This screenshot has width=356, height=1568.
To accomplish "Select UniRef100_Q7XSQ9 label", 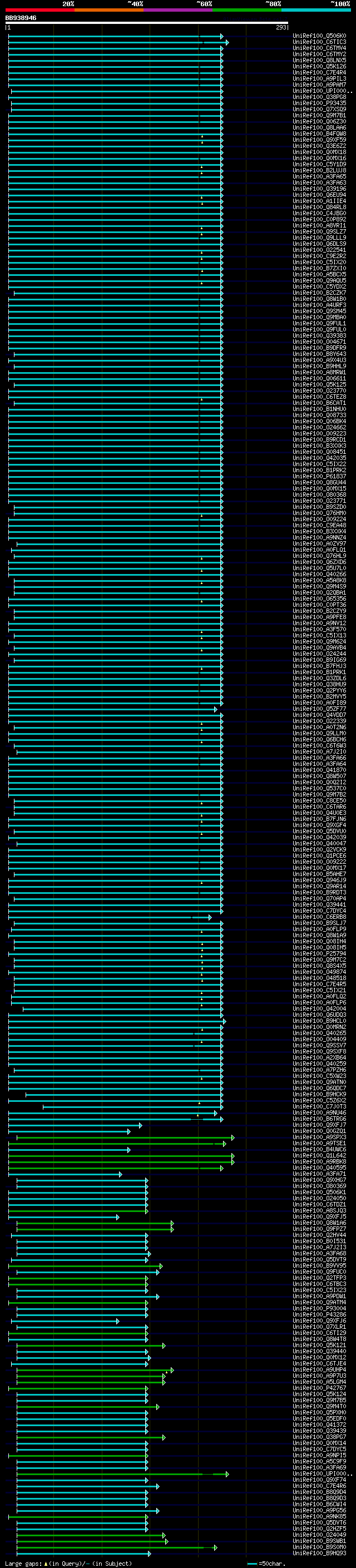I will coord(319,110).
